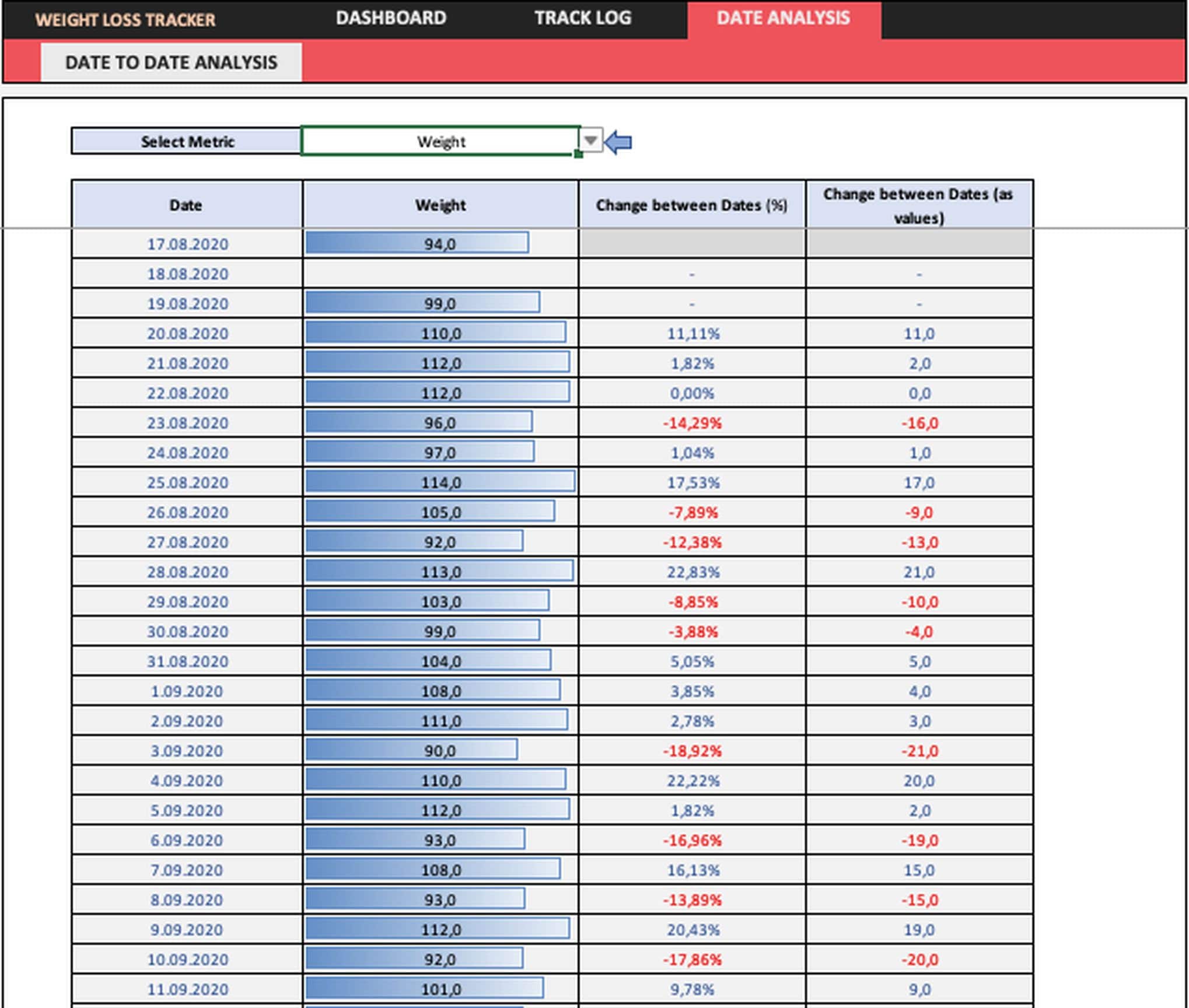The height and width of the screenshot is (1008, 1189).
Task: Select date cell 25.08.2020
Action: click(x=187, y=482)
